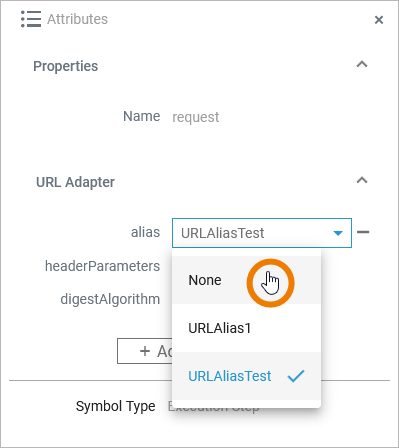Click the Name property label
The image size is (399, 448).
pyautogui.click(x=142, y=116)
